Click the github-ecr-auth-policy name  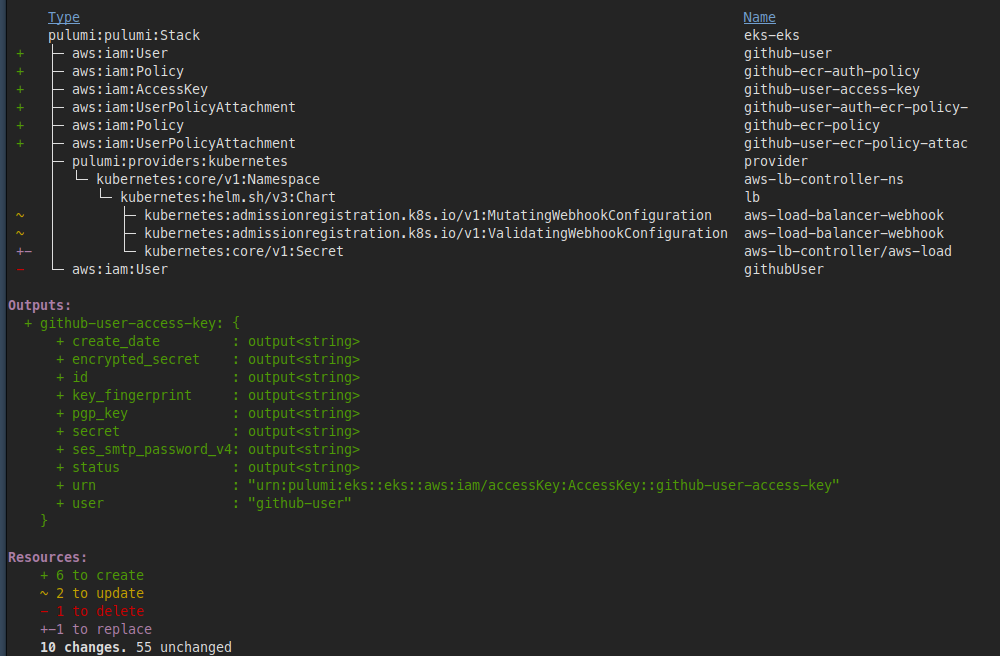coord(832,71)
